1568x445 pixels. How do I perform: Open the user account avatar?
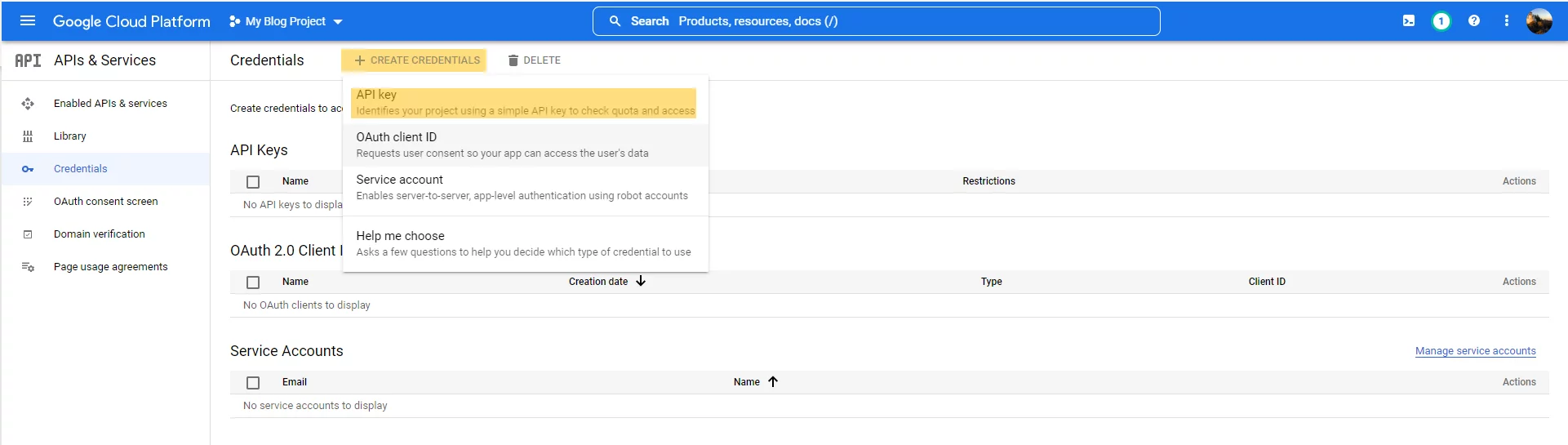coord(1539,21)
